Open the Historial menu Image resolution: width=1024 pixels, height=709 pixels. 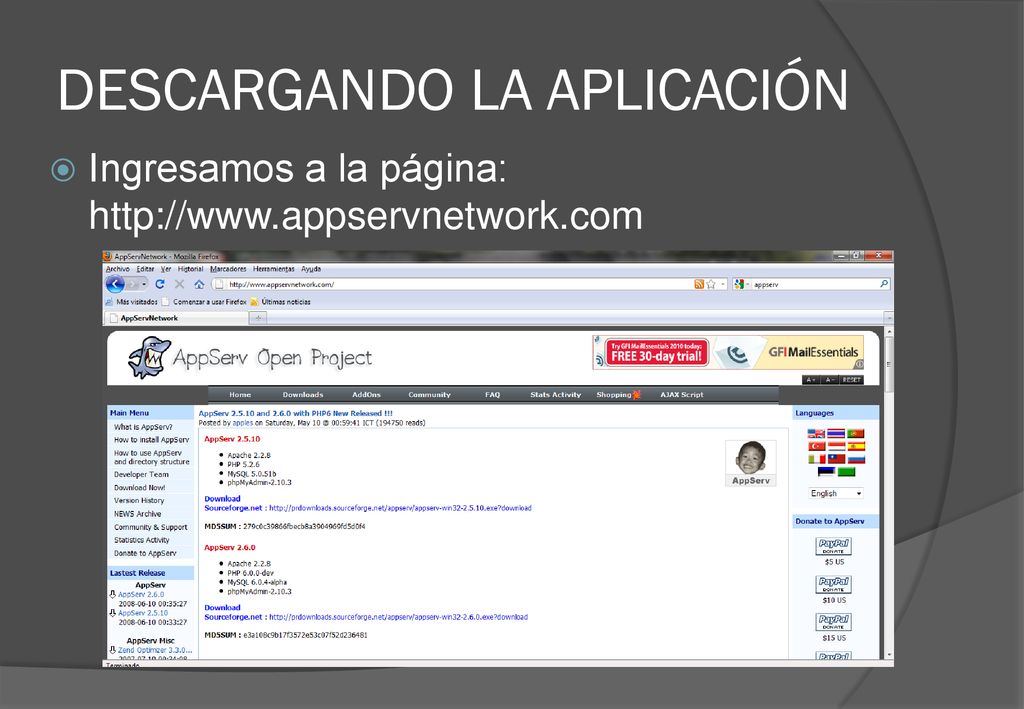click(190, 269)
